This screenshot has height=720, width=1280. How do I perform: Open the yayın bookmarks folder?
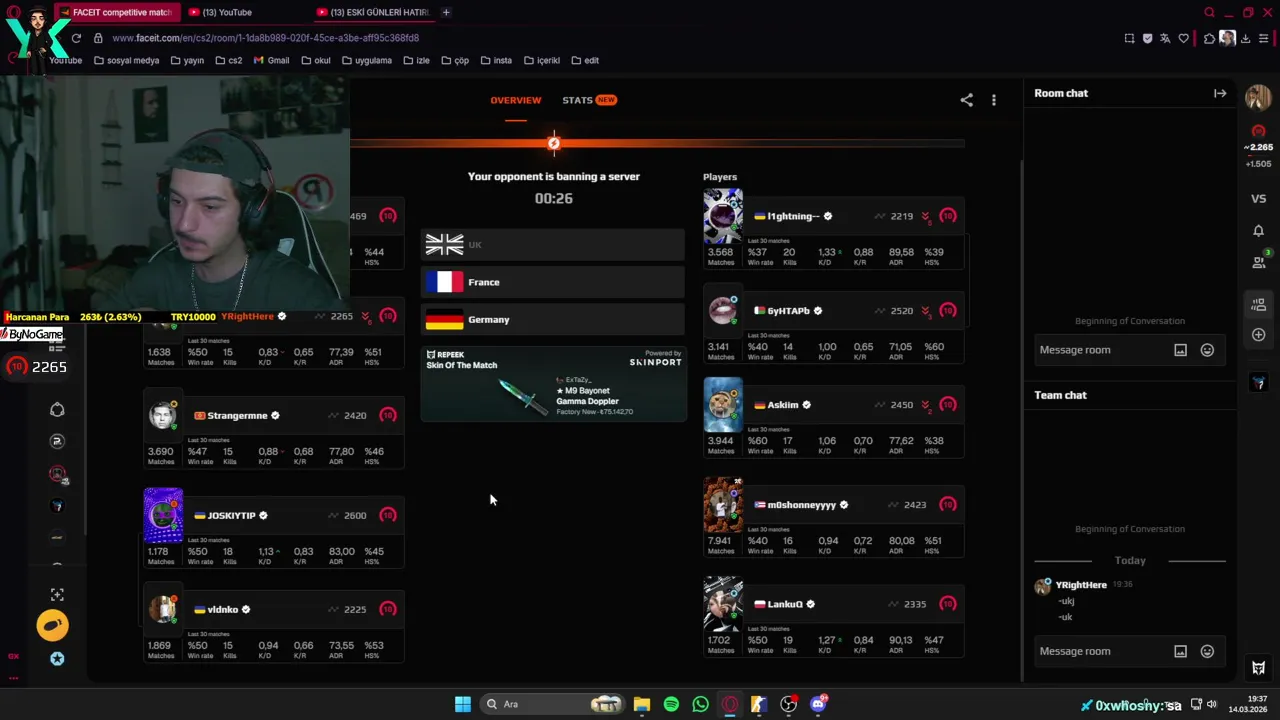pyautogui.click(x=187, y=60)
